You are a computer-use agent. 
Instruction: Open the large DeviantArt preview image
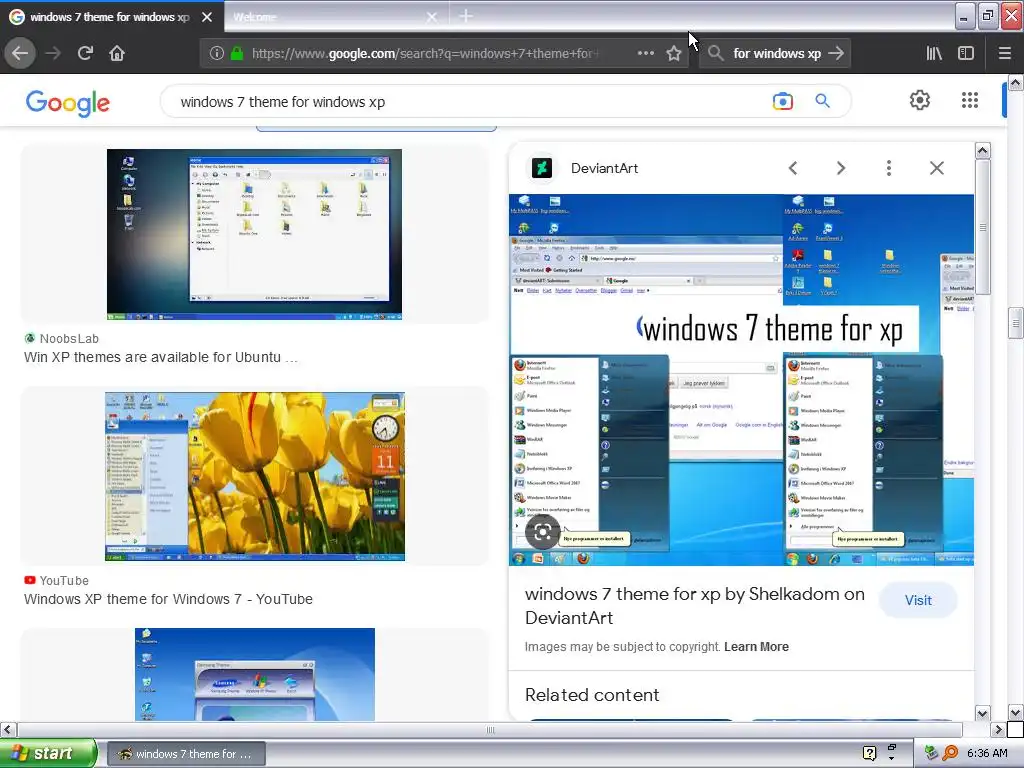[741, 379]
